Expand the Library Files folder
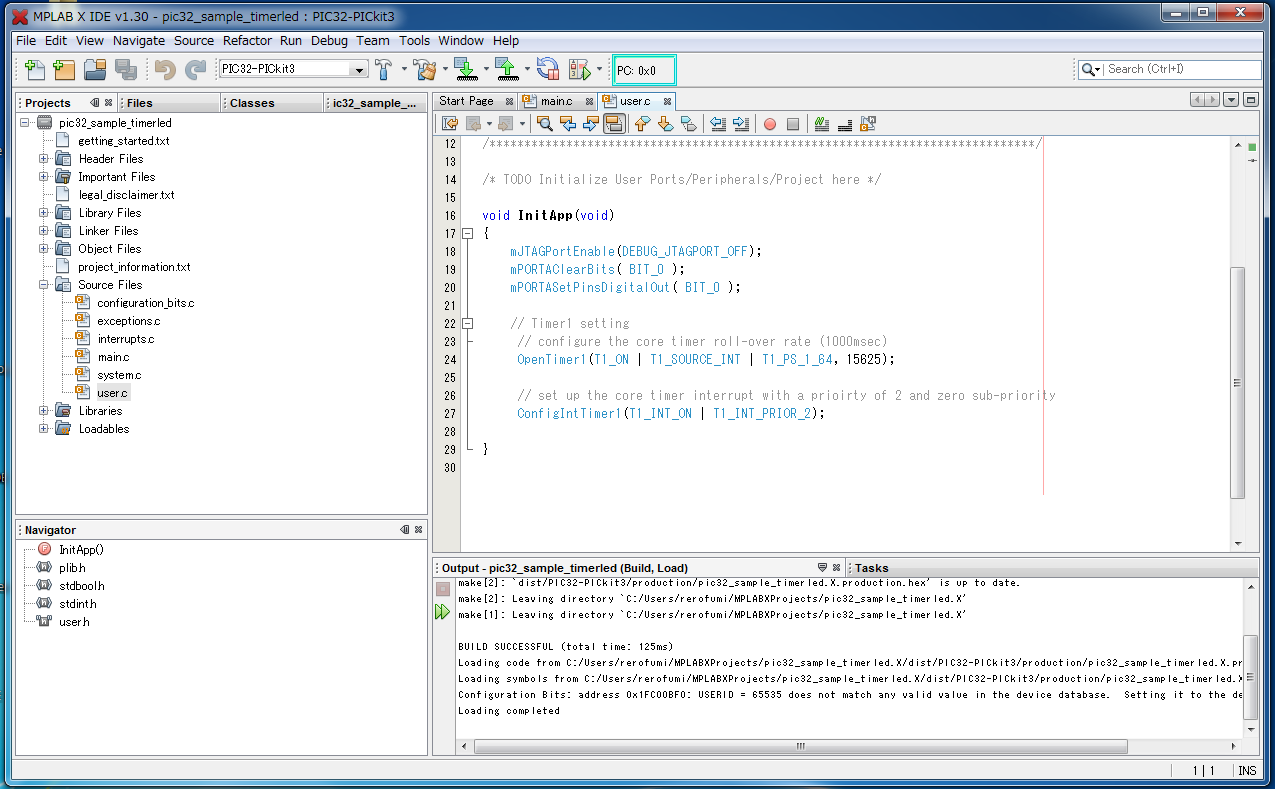1275x789 pixels. pyautogui.click(x=44, y=213)
